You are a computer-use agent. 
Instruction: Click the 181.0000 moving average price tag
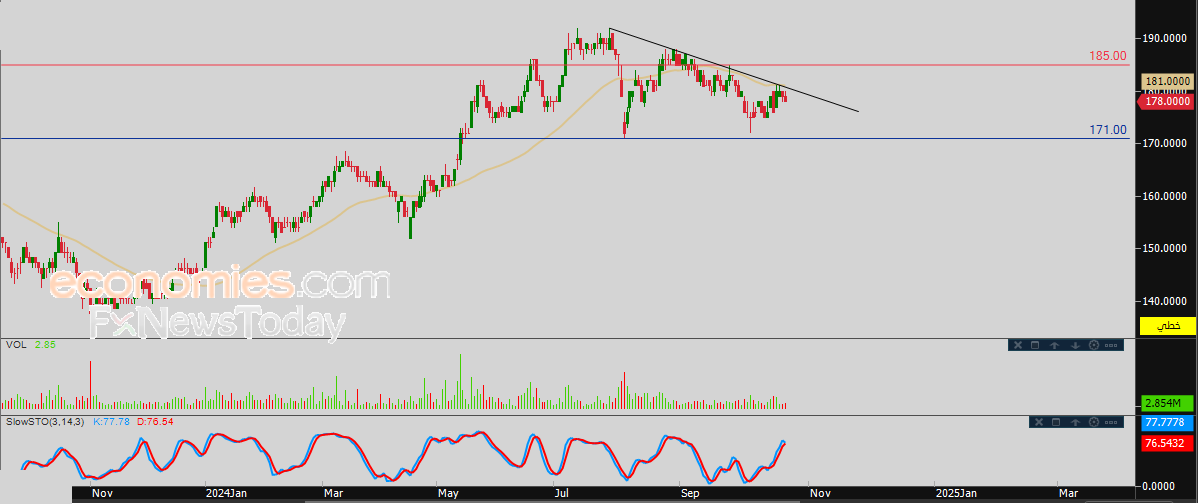pos(1168,81)
